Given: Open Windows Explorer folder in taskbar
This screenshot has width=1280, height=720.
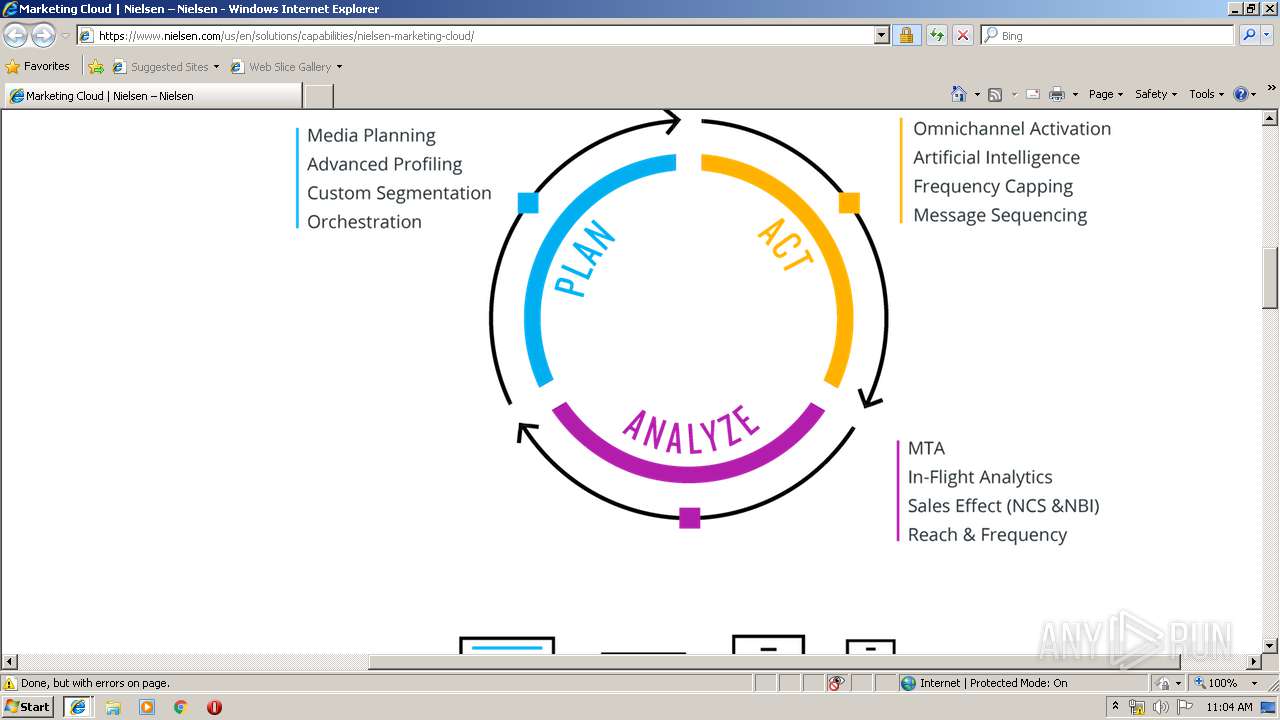Looking at the screenshot, I should [x=113, y=707].
